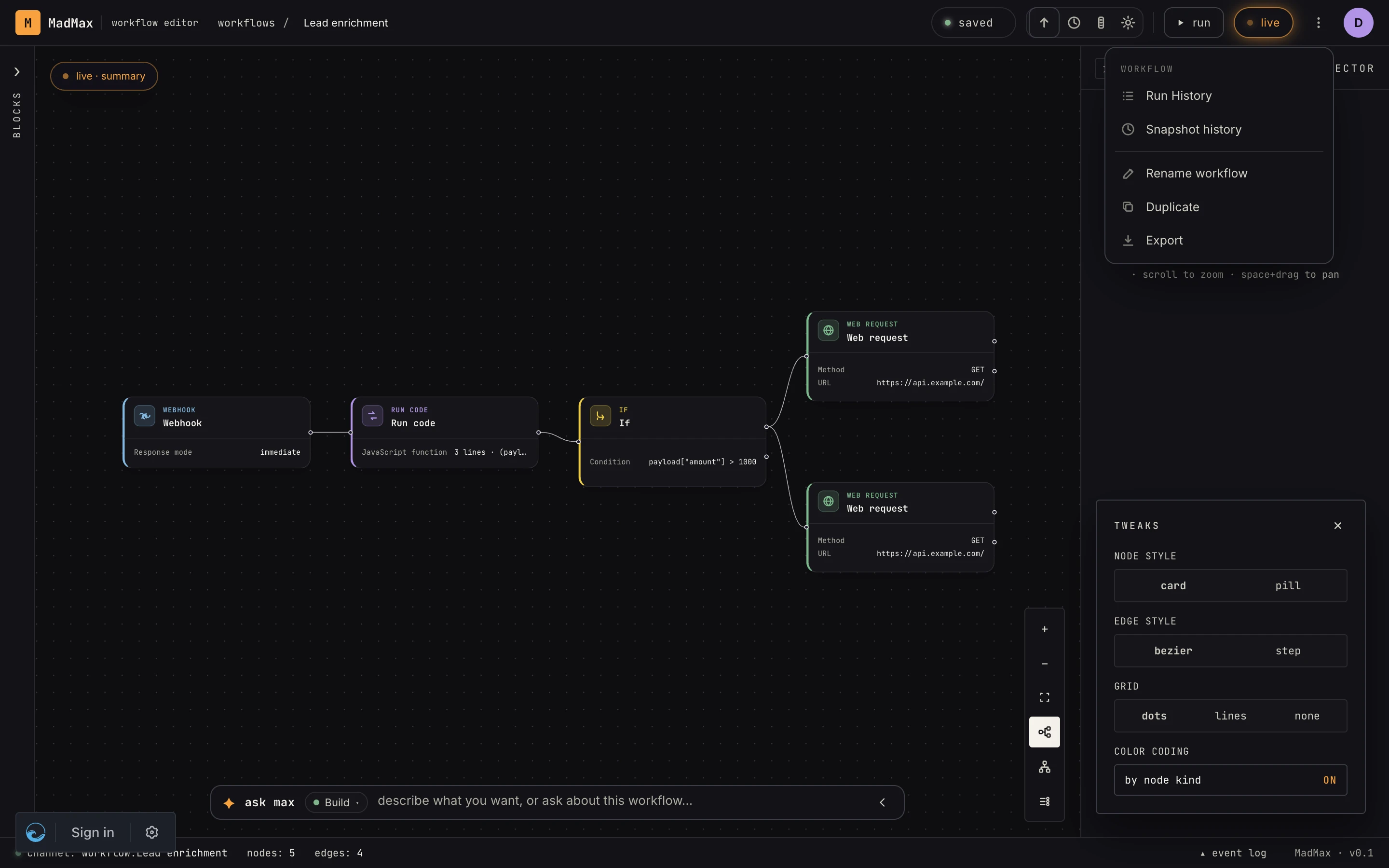Click the blue wave logo next to Sign in
Image resolution: width=1389 pixels, height=868 pixels.
click(x=36, y=832)
